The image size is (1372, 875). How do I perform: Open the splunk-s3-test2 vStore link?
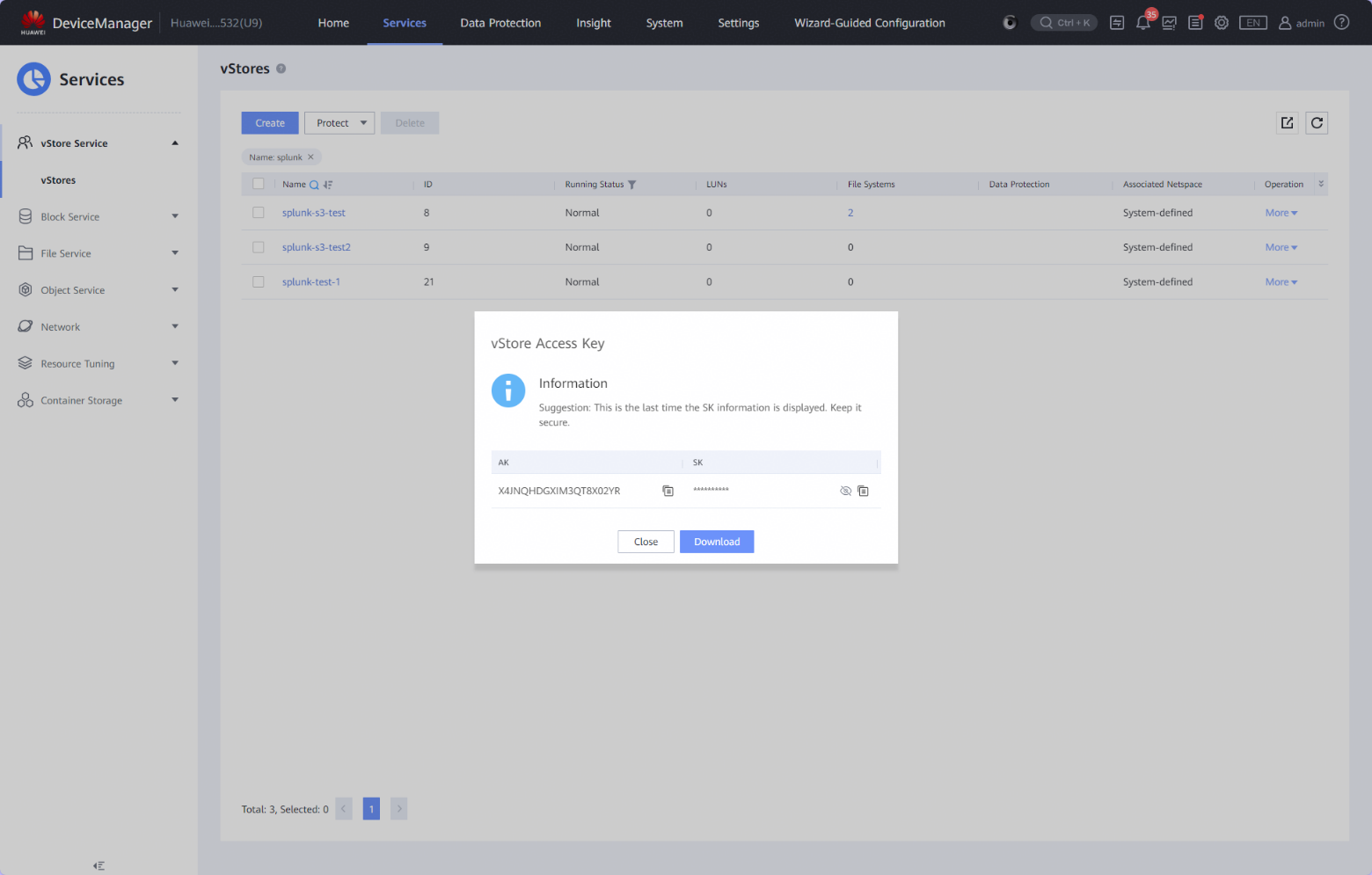317,247
